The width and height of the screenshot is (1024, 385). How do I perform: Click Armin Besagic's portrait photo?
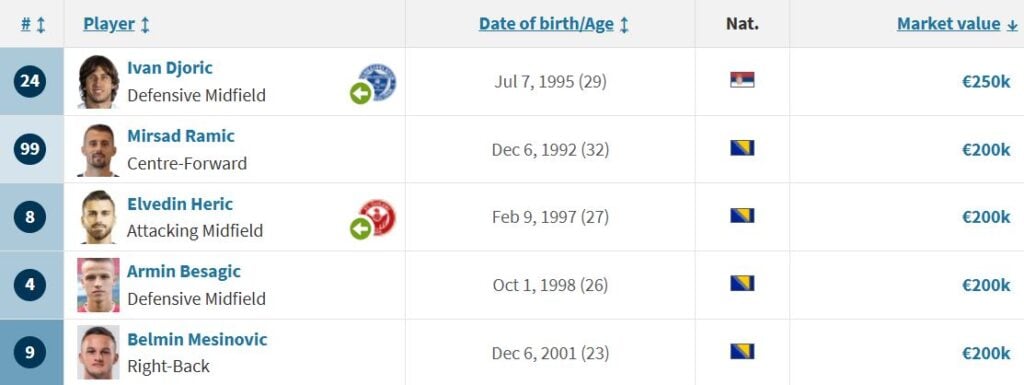coord(99,285)
